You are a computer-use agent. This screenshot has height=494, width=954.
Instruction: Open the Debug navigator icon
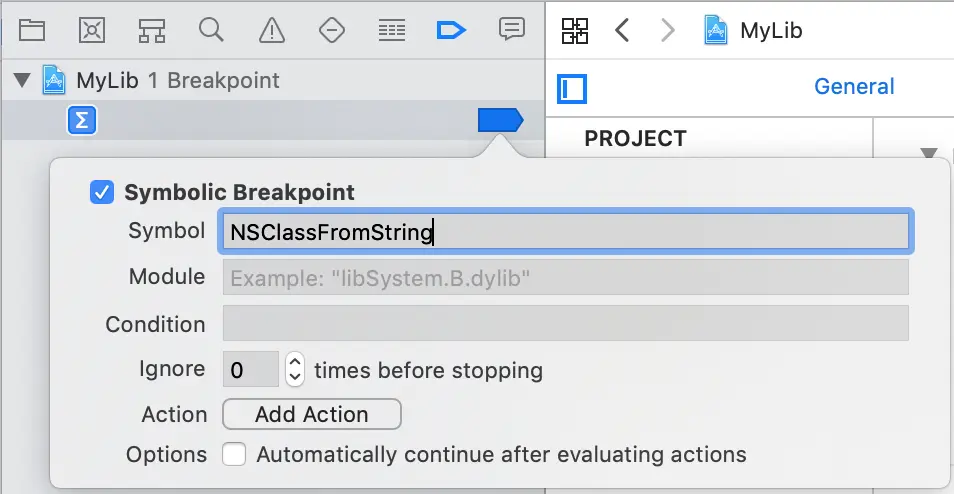tap(392, 30)
